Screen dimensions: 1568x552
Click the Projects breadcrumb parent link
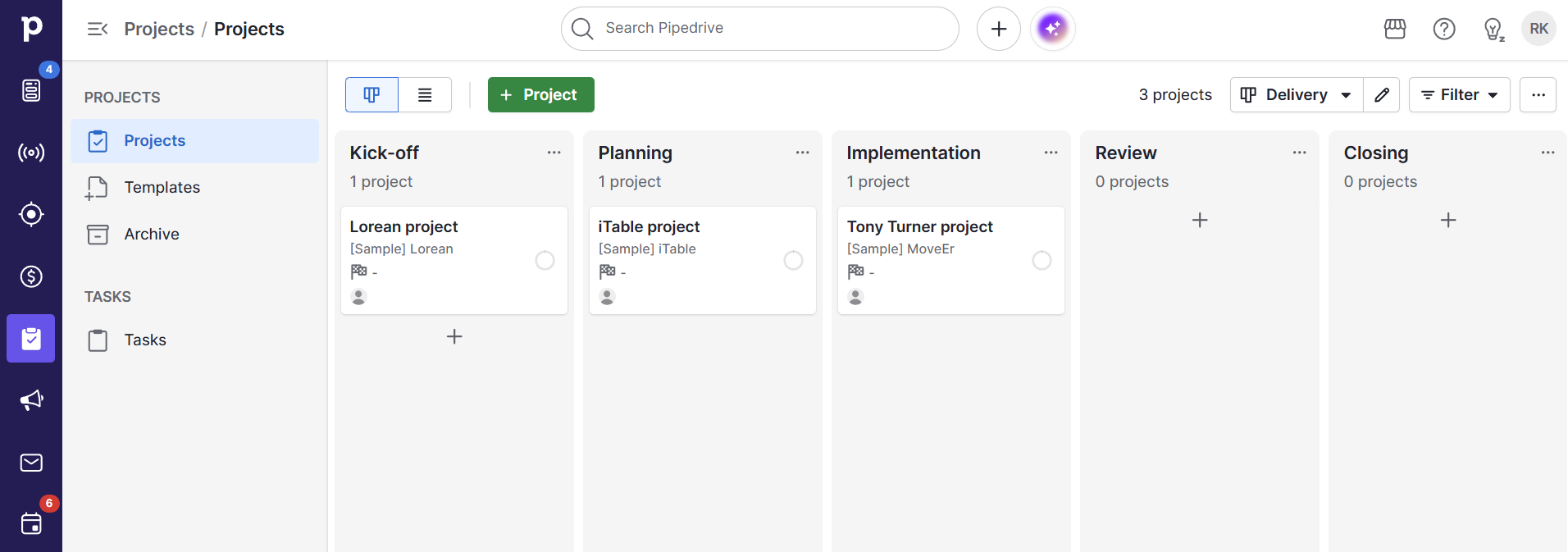coord(159,29)
